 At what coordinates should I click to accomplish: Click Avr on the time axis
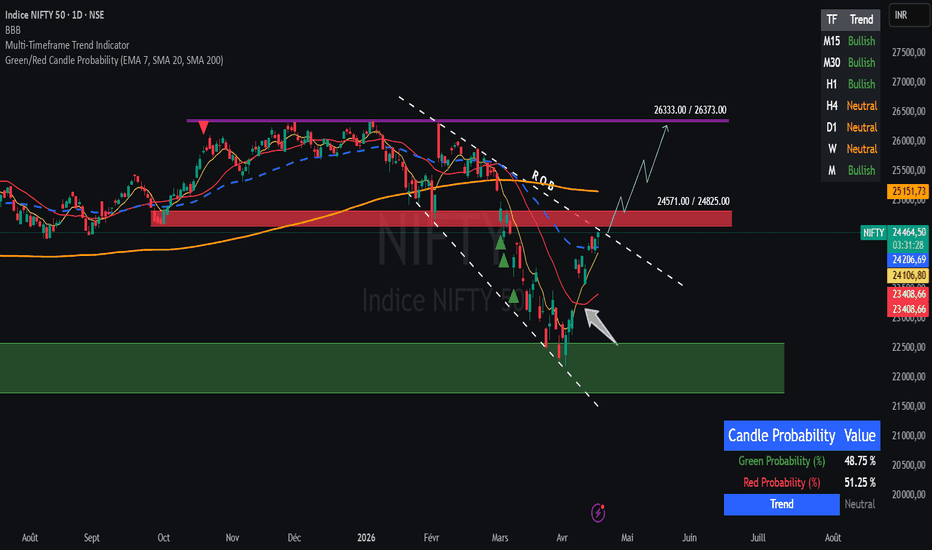[562, 538]
